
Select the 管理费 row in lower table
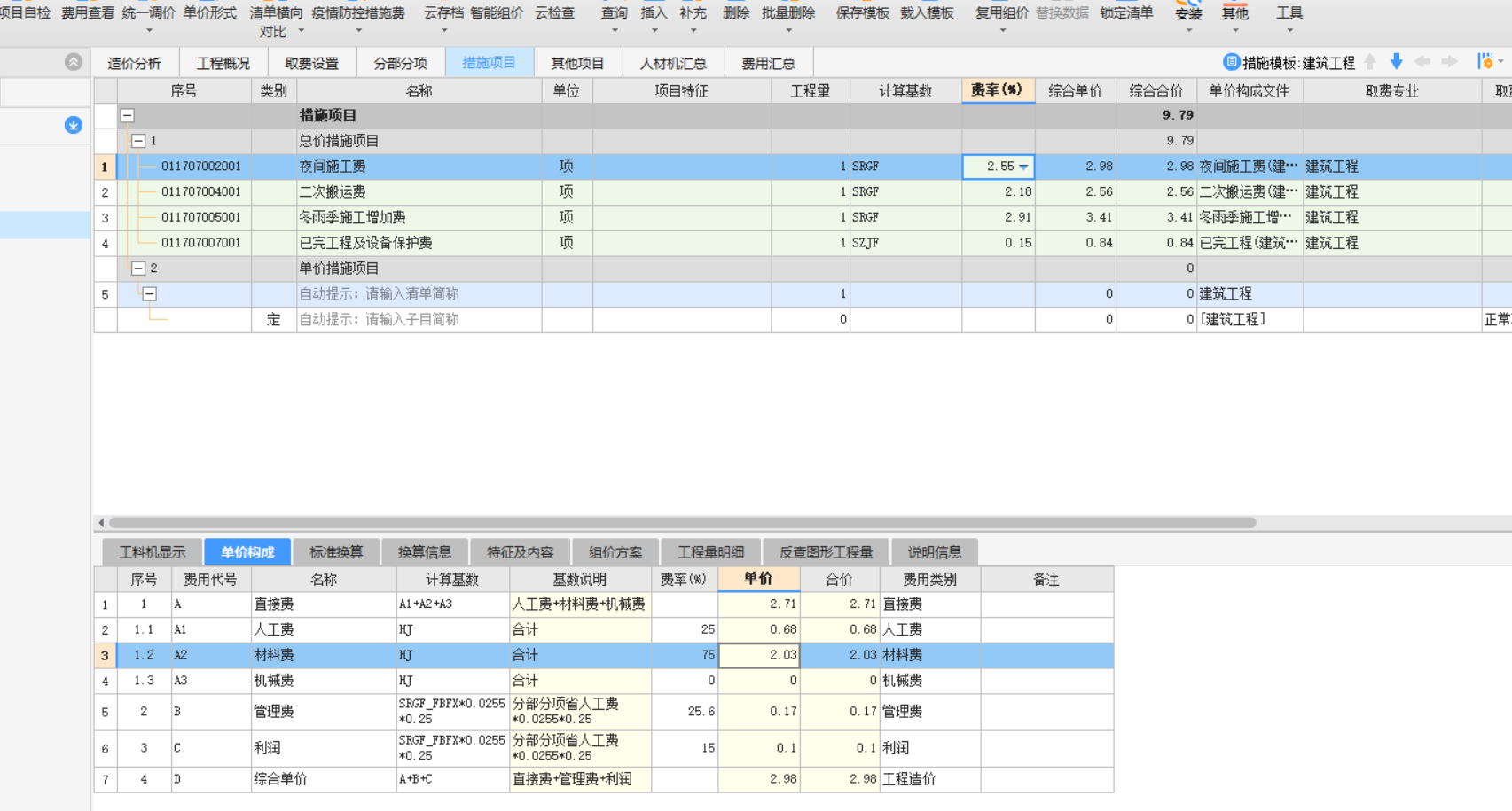tap(604, 711)
